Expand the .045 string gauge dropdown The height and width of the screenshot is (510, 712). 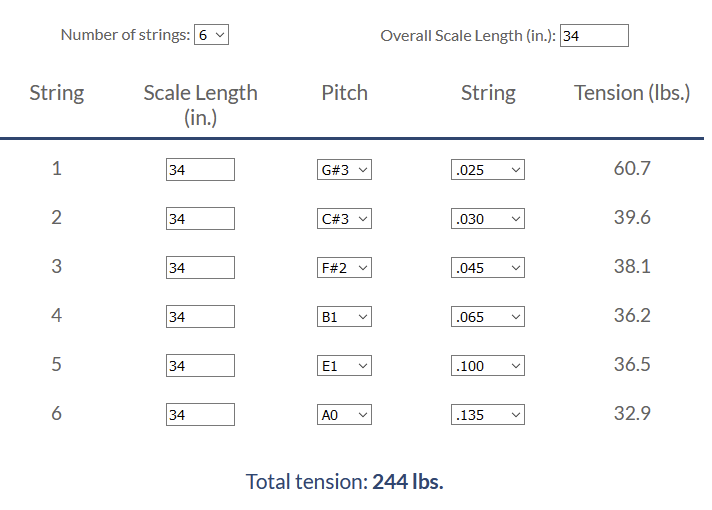click(x=488, y=268)
